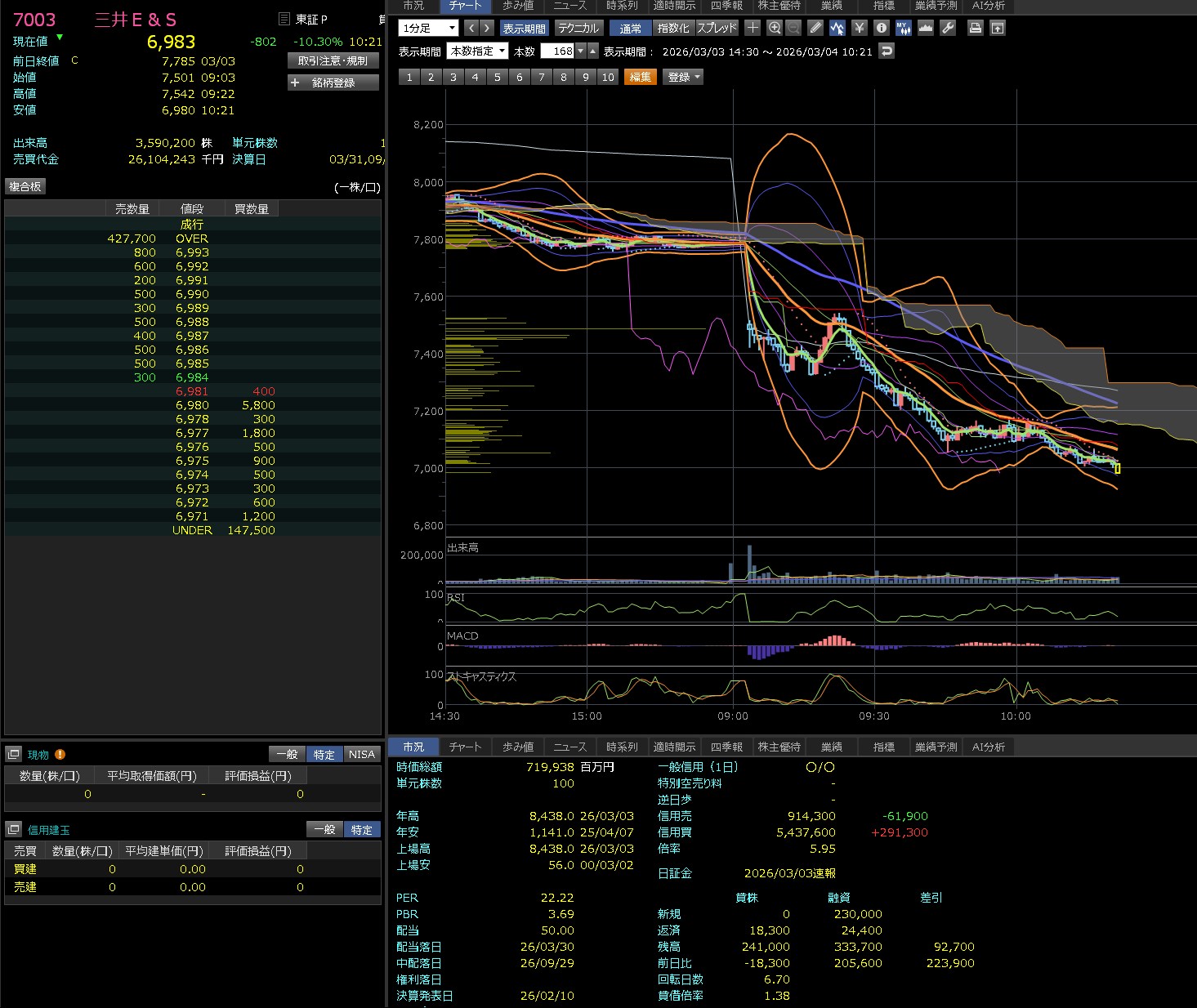Select the crosshair cursor tool
Screen dimensions: 1197x1008
[753, 28]
